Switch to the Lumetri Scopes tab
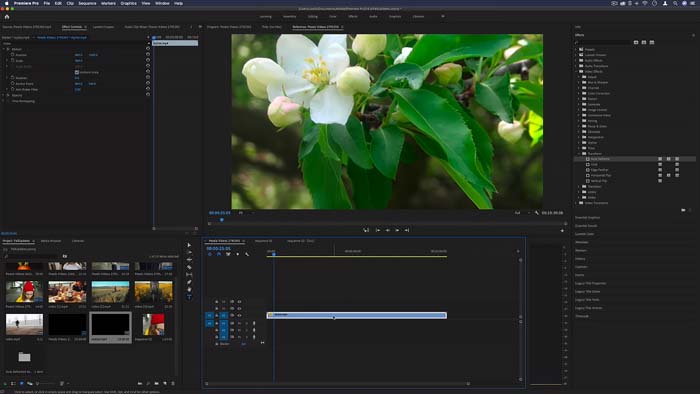700x394 pixels. click(x=104, y=27)
